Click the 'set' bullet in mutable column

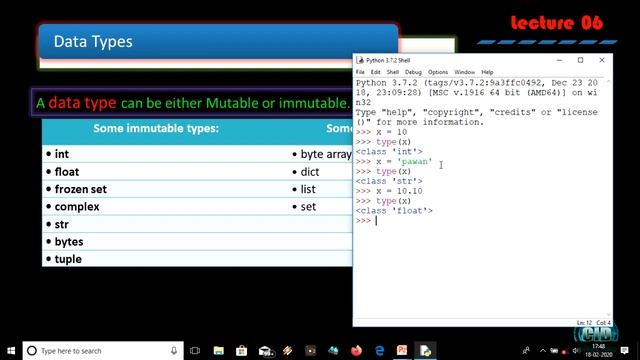click(x=304, y=207)
